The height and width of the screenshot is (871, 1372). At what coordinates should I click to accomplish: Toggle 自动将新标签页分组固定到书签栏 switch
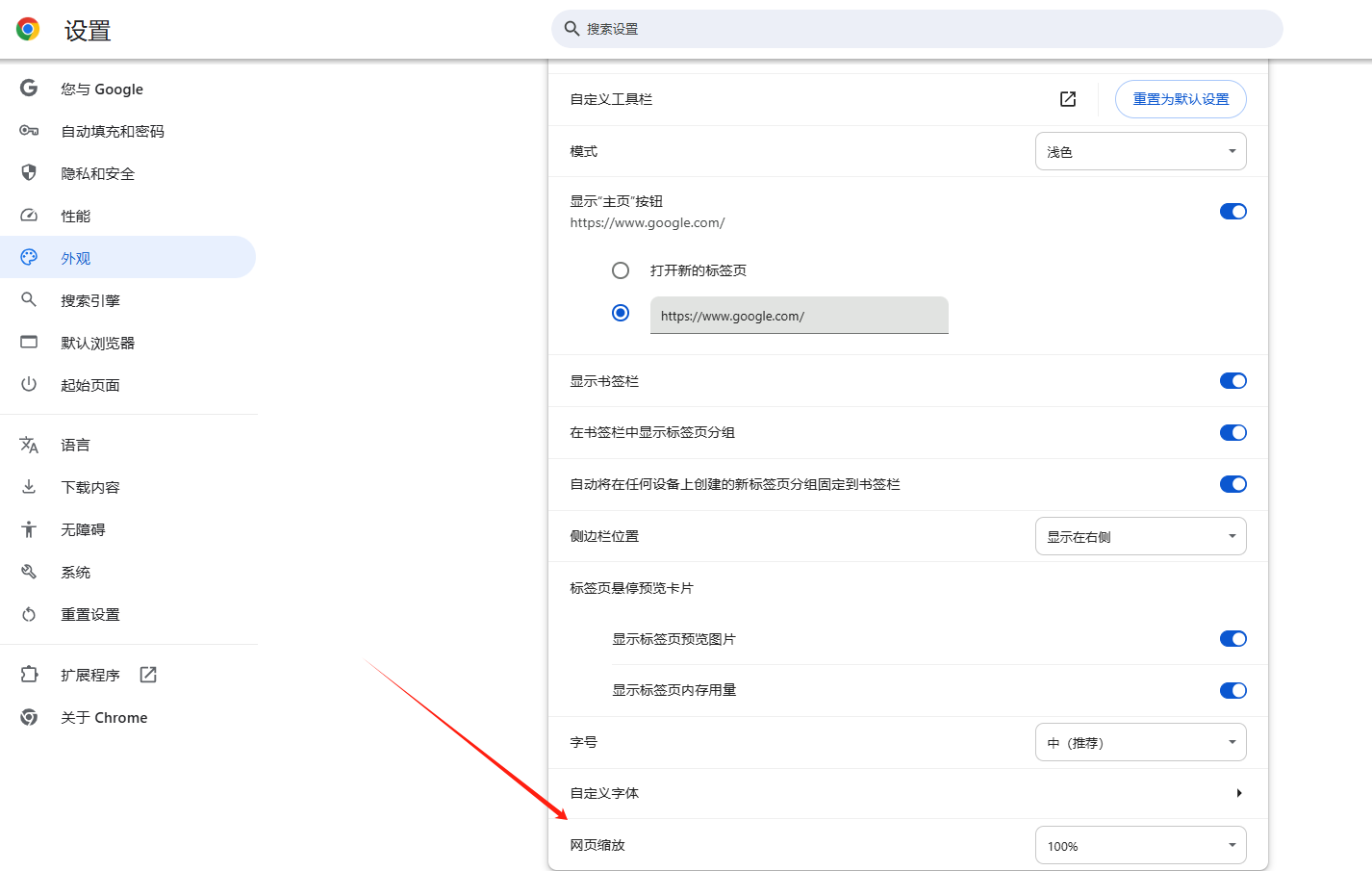(1232, 484)
